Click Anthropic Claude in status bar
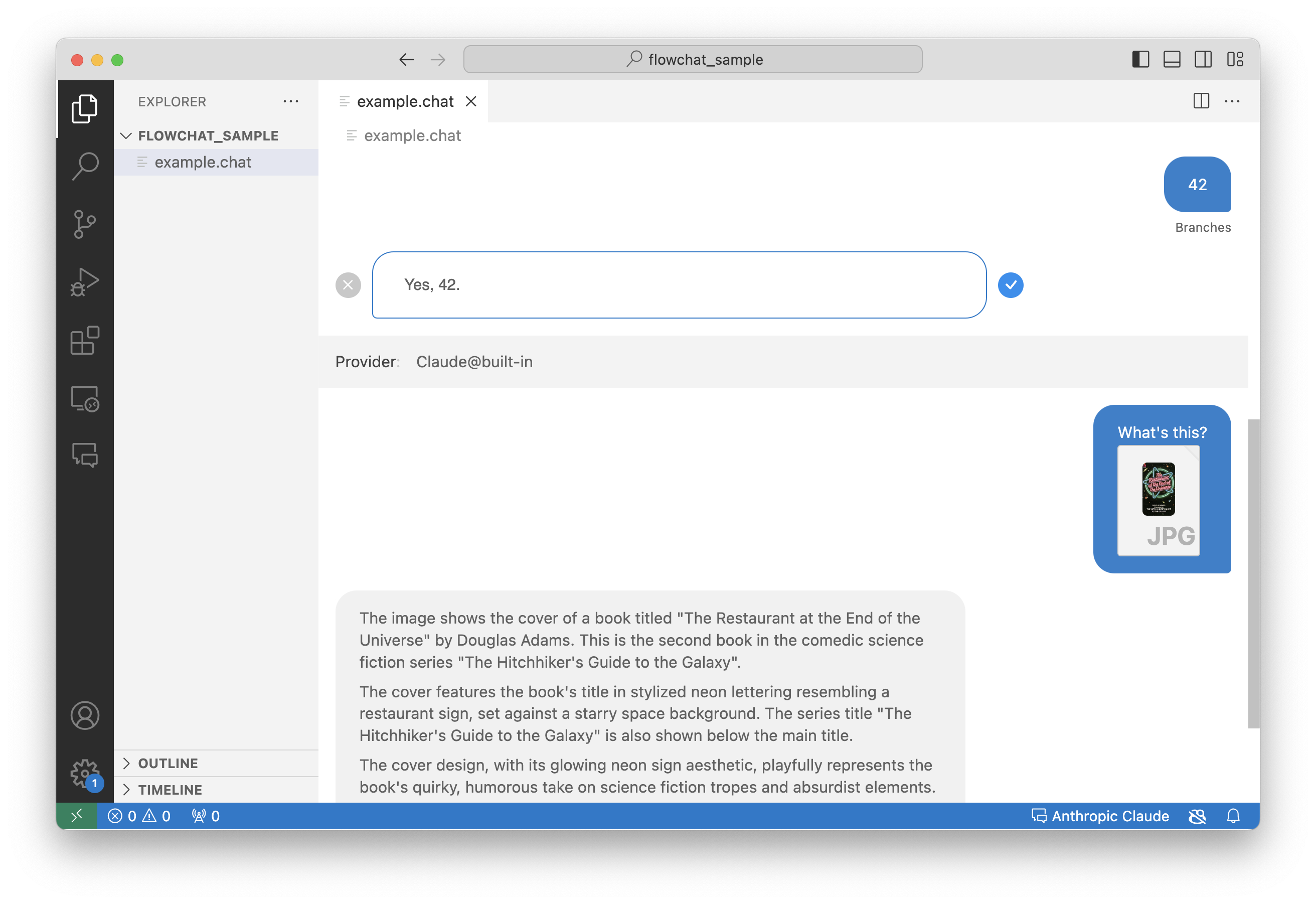Image resolution: width=1316 pixels, height=904 pixels. (1100, 816)
